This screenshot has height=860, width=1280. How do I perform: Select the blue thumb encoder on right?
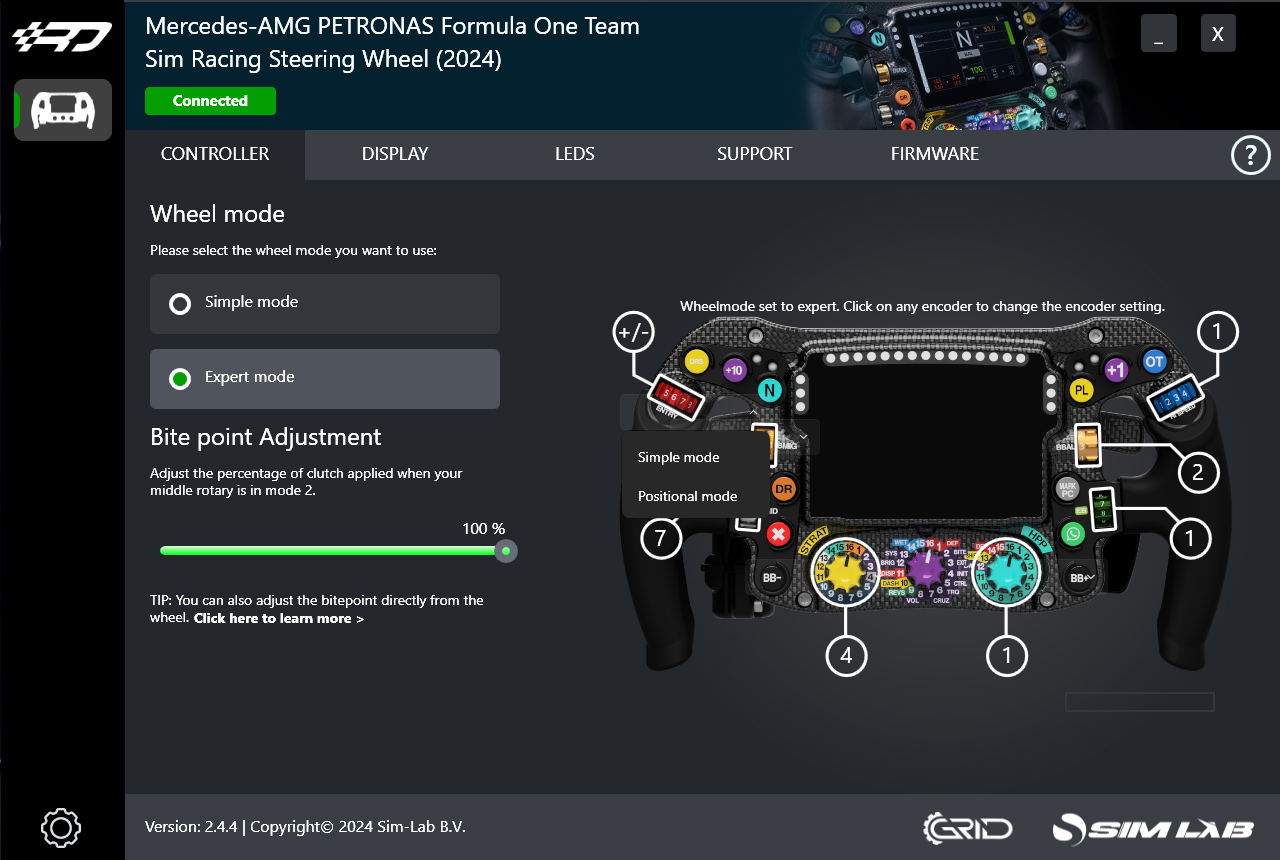[x=1177, y=396]
